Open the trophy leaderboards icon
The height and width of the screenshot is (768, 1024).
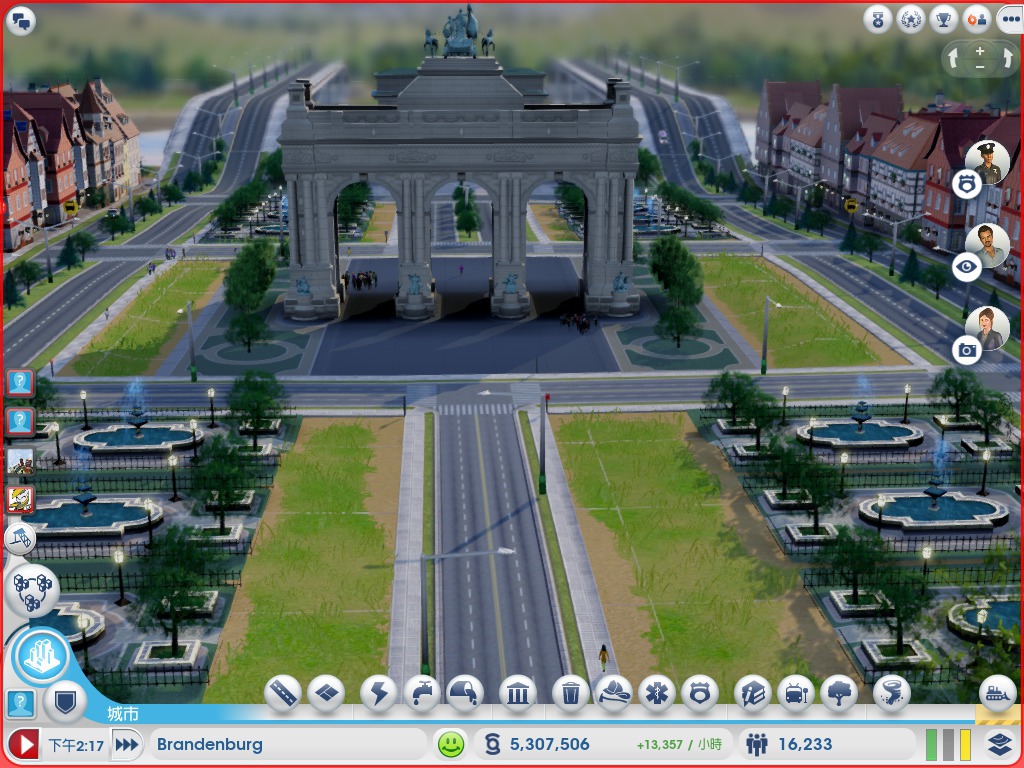[943, 20]
